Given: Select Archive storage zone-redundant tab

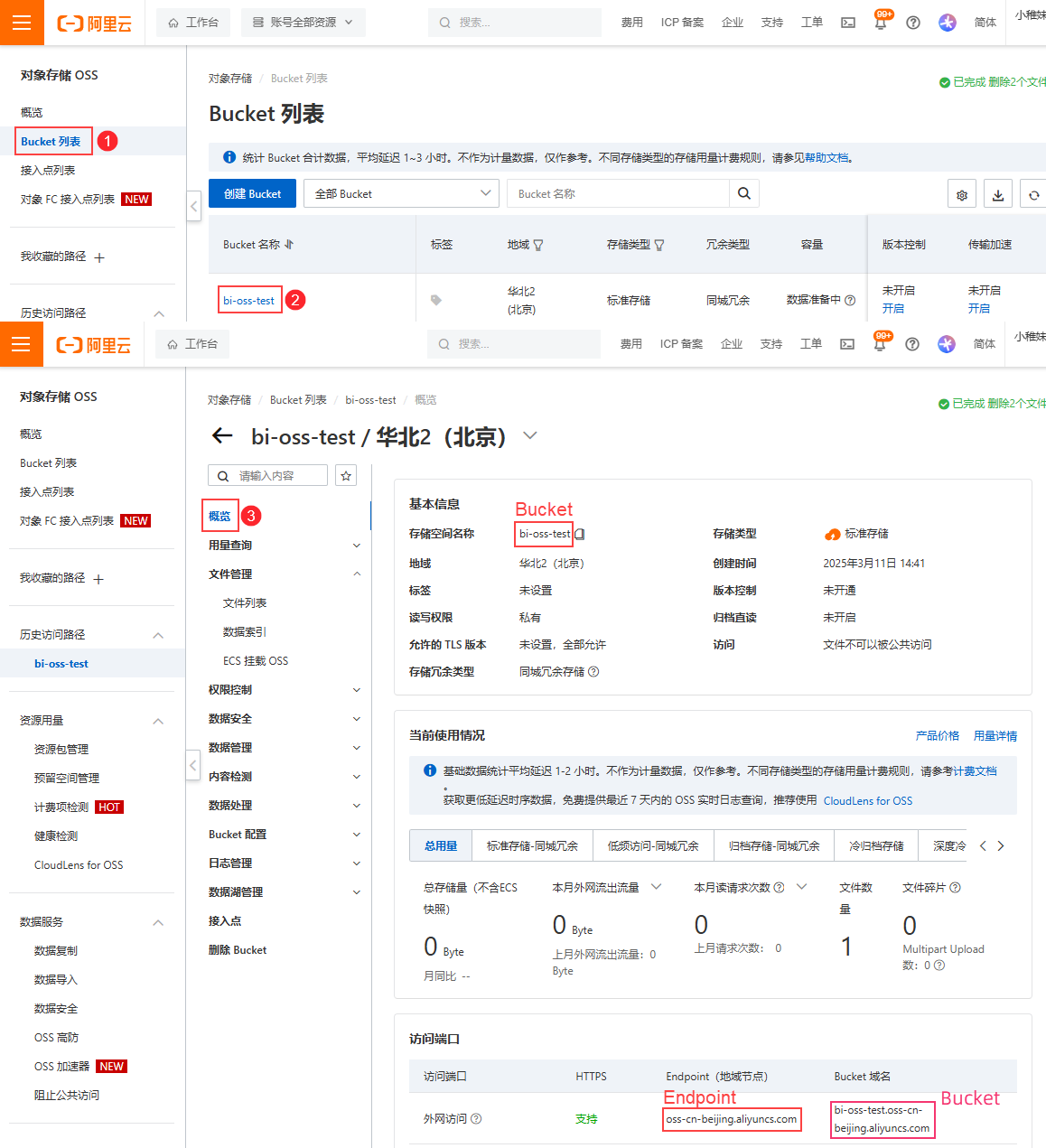Looking at the screenshot, I should click(x=774, y=845).
